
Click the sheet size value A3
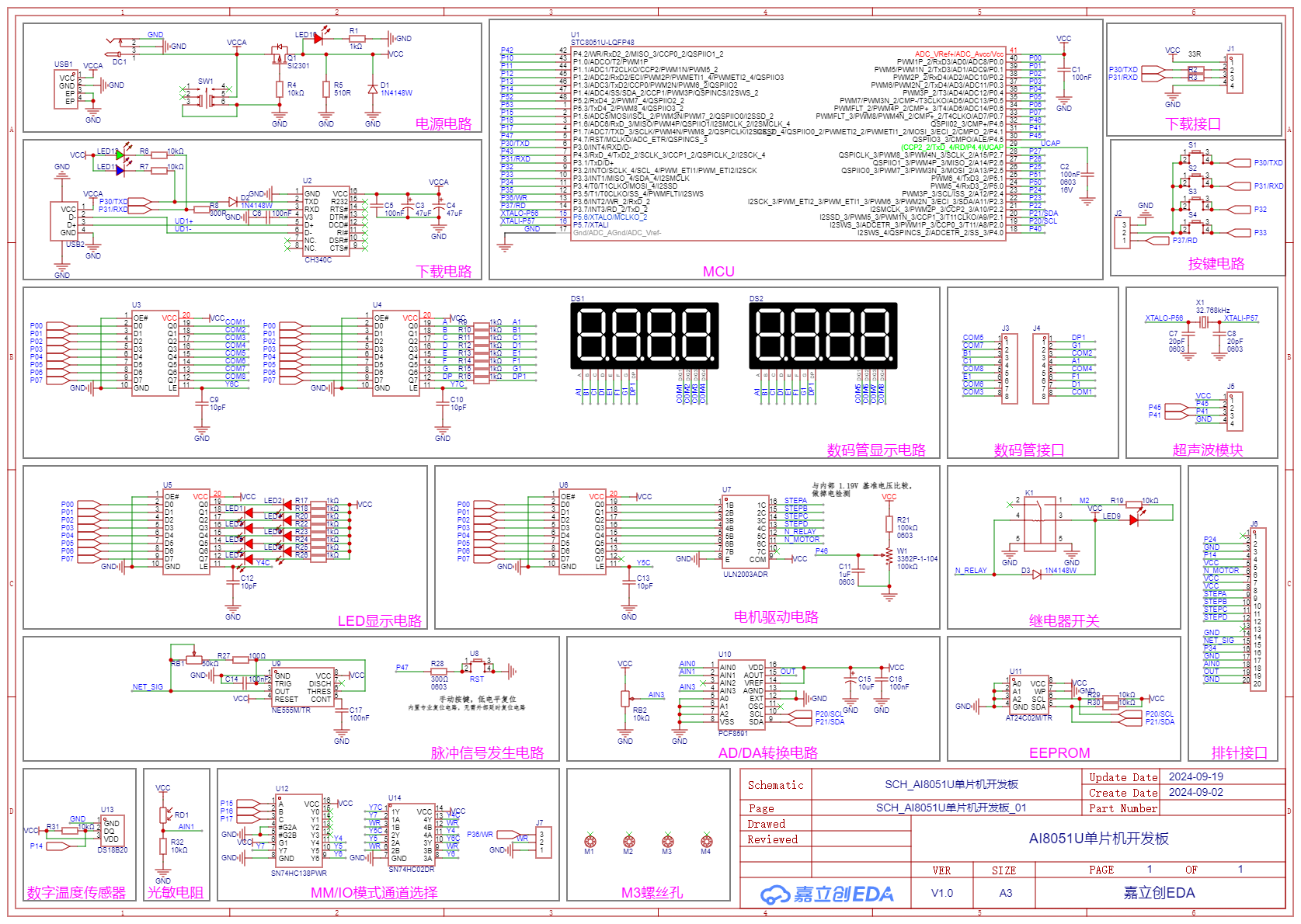point(1006,893)
